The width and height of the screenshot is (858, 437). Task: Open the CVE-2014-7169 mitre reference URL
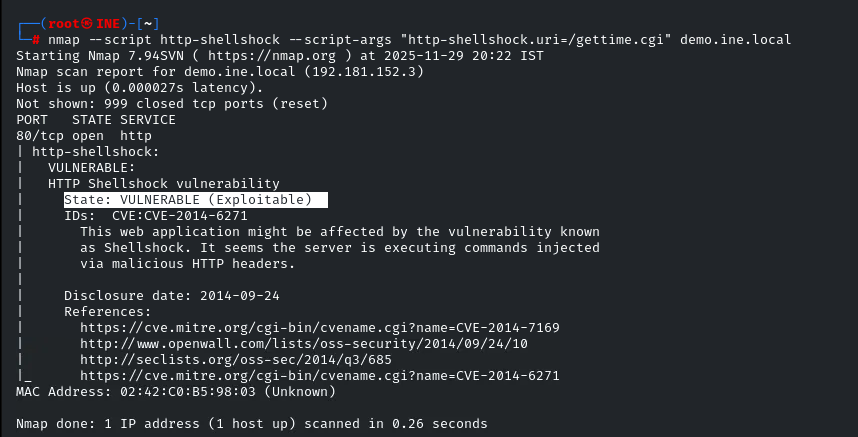point(319,328)
